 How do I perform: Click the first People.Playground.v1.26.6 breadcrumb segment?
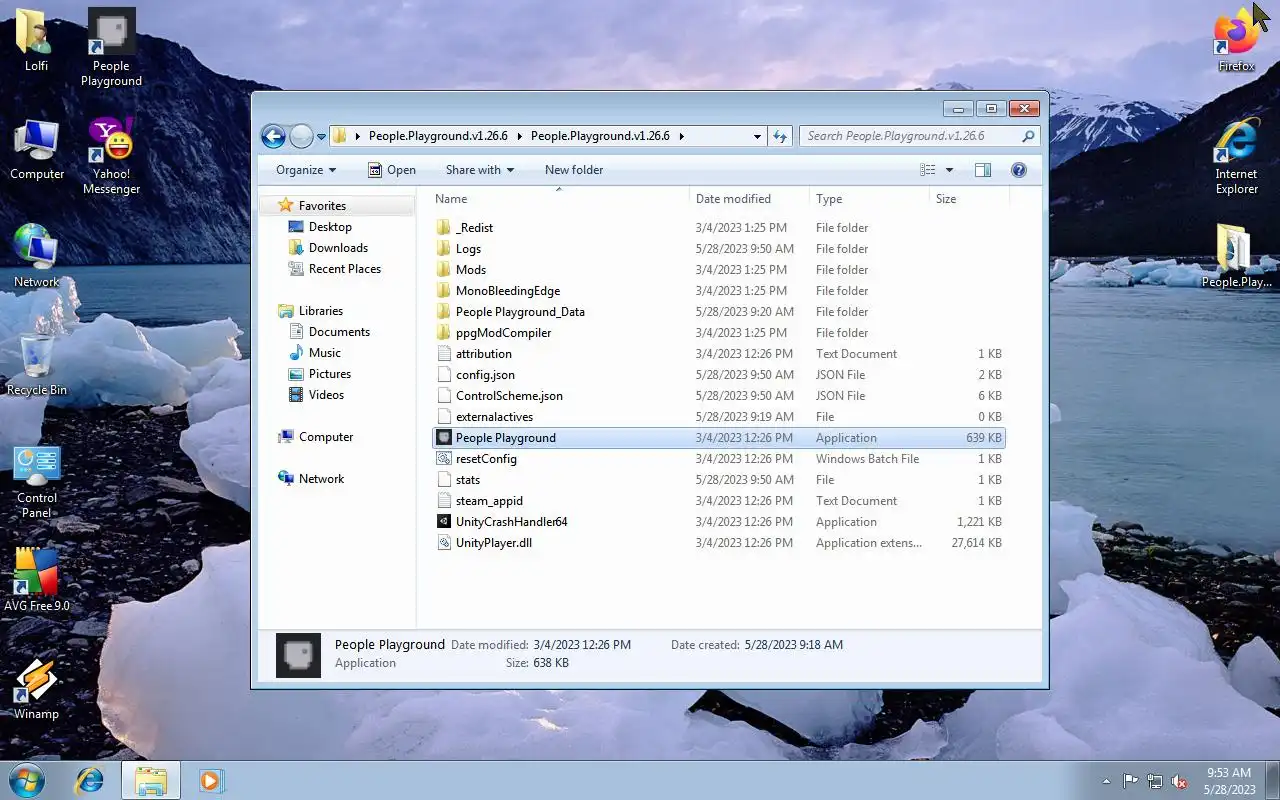point(438,136)
